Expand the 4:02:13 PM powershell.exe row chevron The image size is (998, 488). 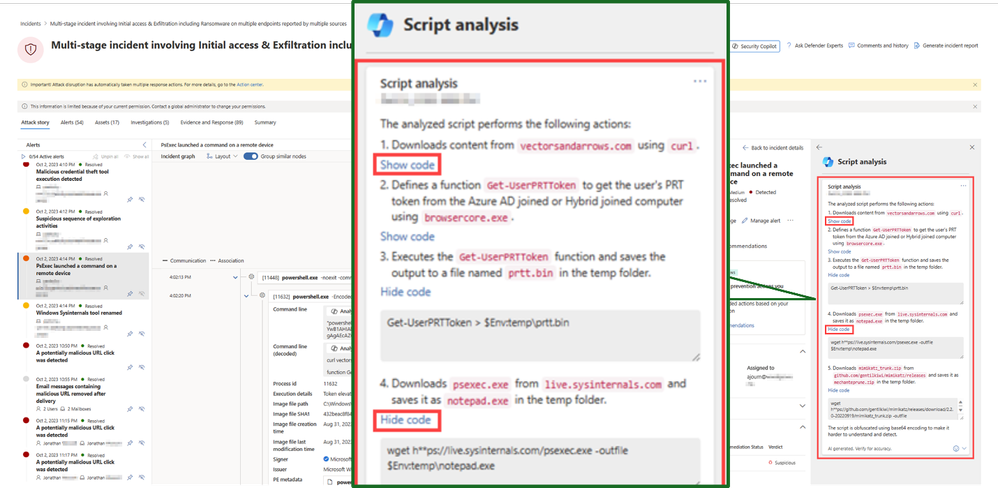point(235,277)
